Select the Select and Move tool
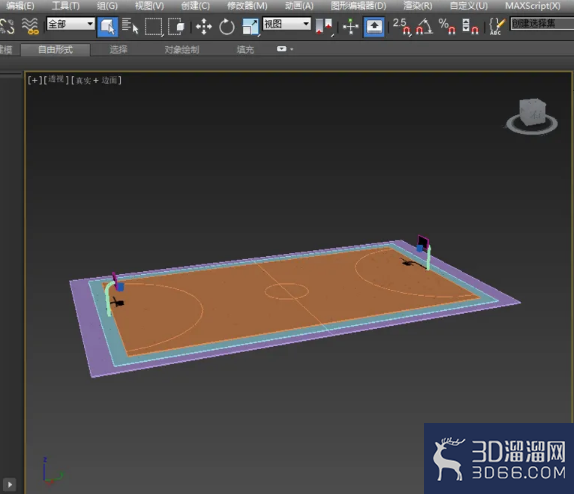574x494 pixels. 204,27
